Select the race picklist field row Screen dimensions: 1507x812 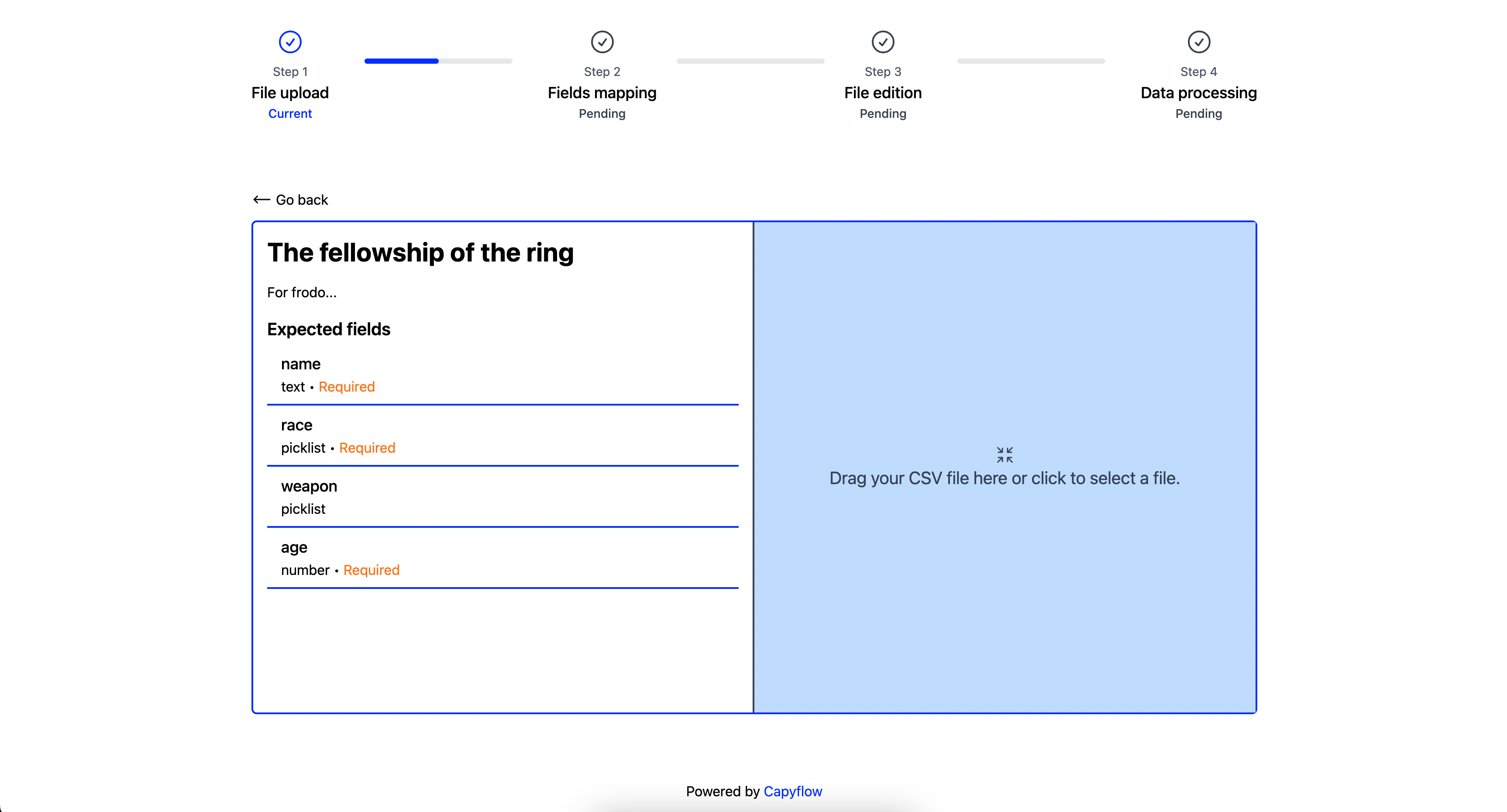(502, 436)
